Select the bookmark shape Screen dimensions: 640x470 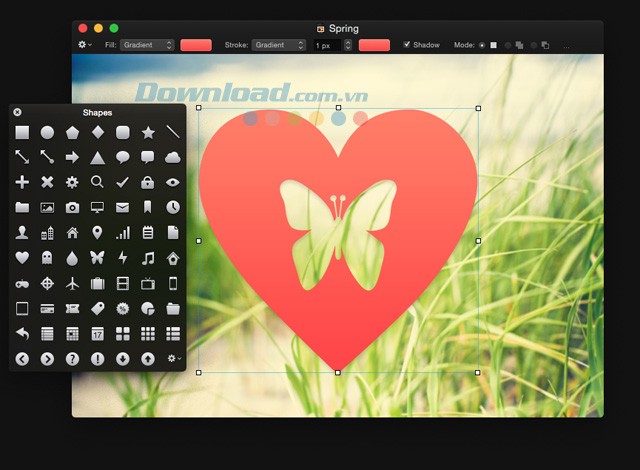click(x=147, y=207)
